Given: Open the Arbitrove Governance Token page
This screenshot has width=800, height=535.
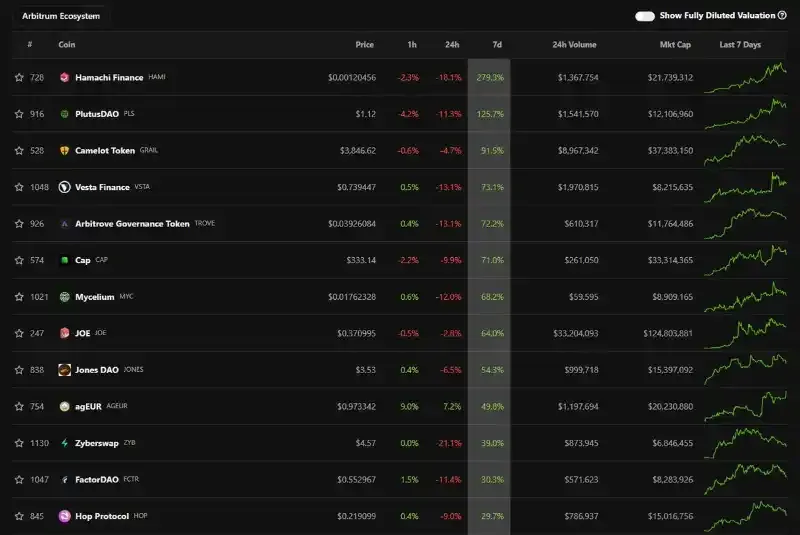Looking at the screenshot, I should coord(132,224).
